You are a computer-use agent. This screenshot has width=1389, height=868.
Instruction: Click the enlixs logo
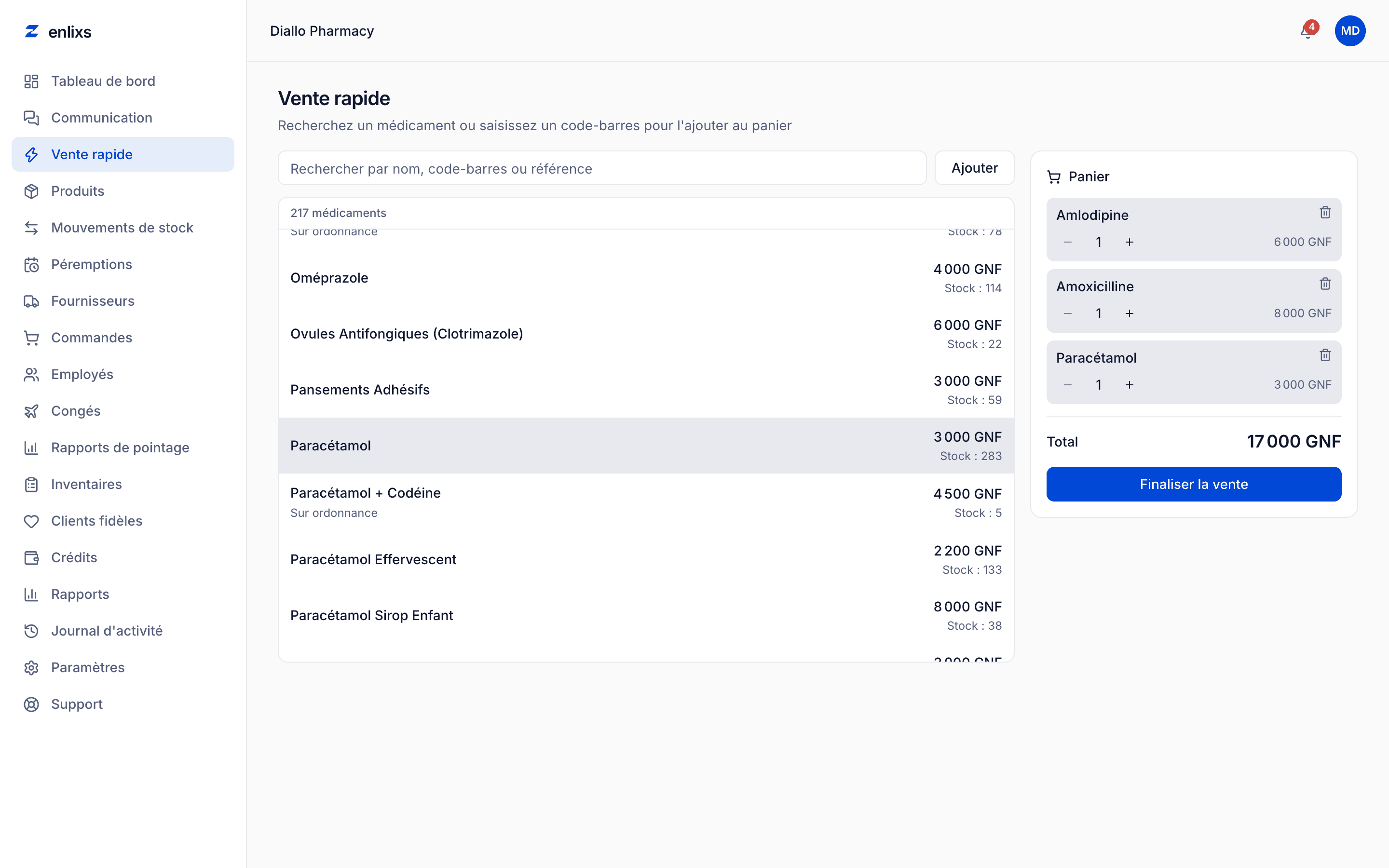click(58, 31)
